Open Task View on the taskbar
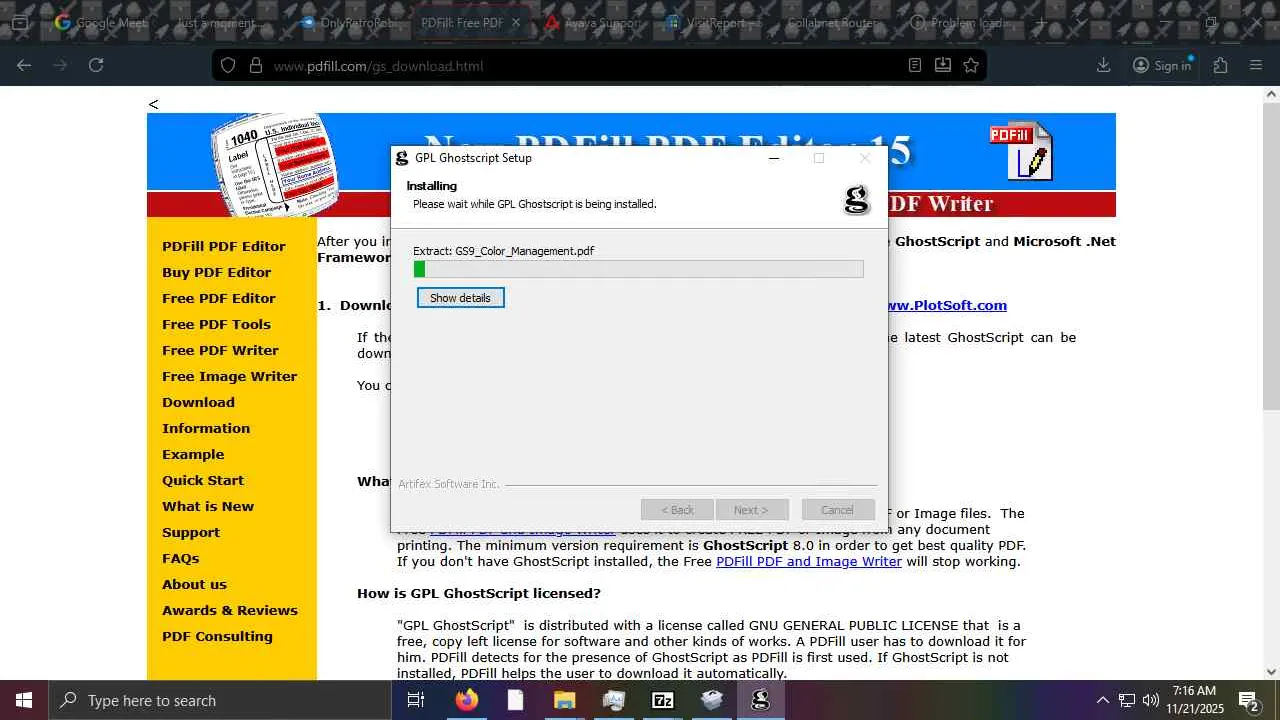Viewport: 1280px width, 720px height. 416,700
